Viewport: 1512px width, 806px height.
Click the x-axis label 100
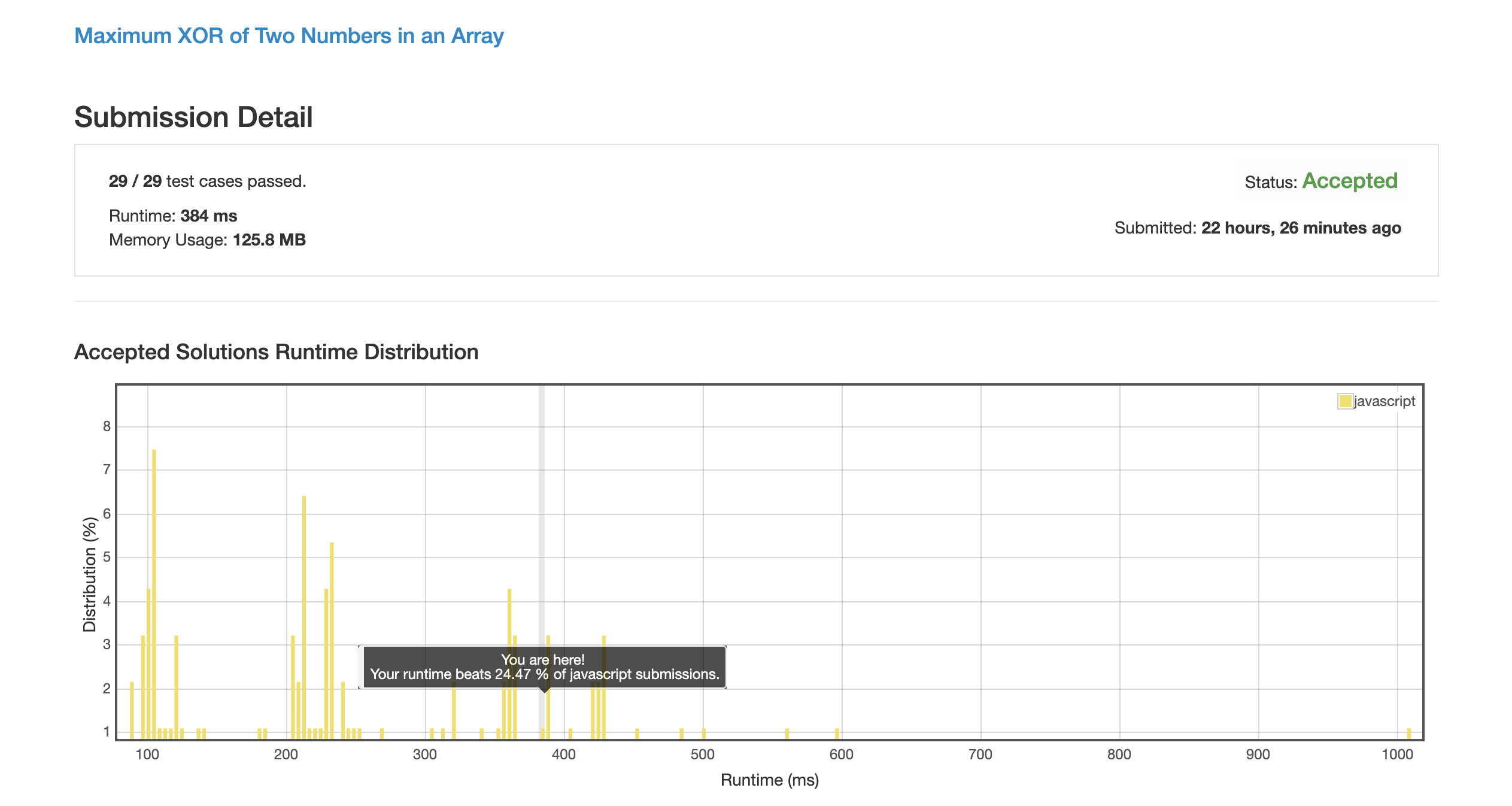tap(147, 755)
